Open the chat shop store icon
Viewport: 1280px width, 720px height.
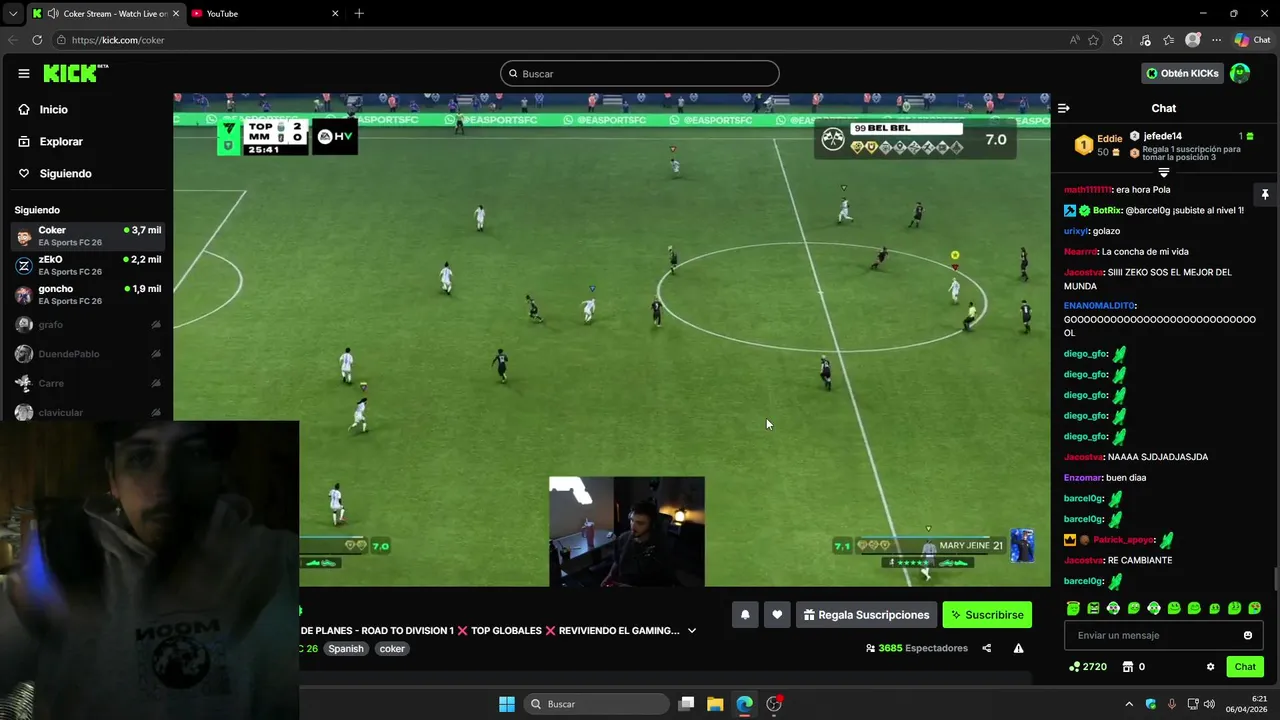[1128, 667]
